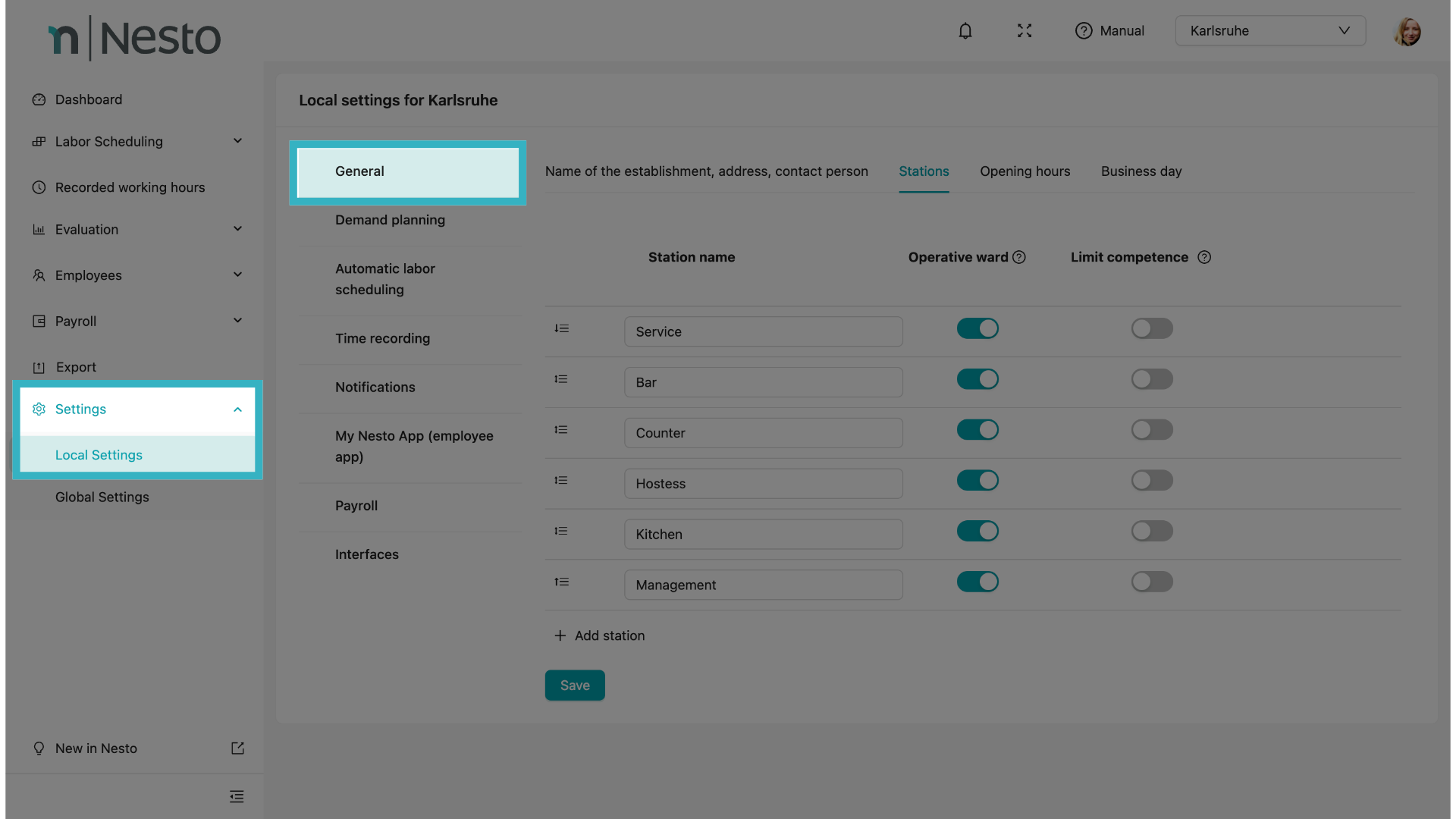Enable Limit competence for Kitchen
The image size is (1456, 819).
pyautogui.click(x=1152, y=532)
